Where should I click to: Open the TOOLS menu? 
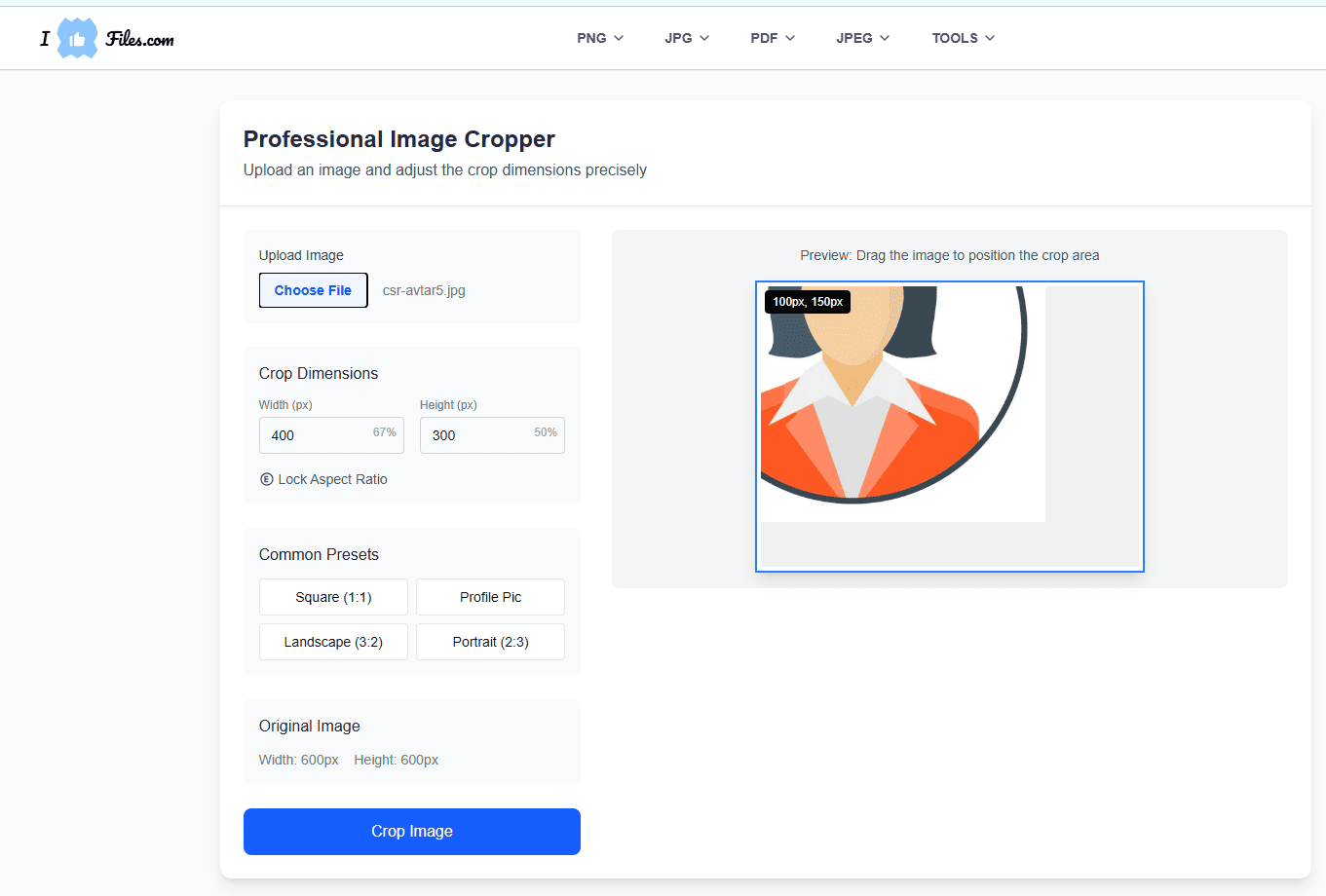coord(963,38)
